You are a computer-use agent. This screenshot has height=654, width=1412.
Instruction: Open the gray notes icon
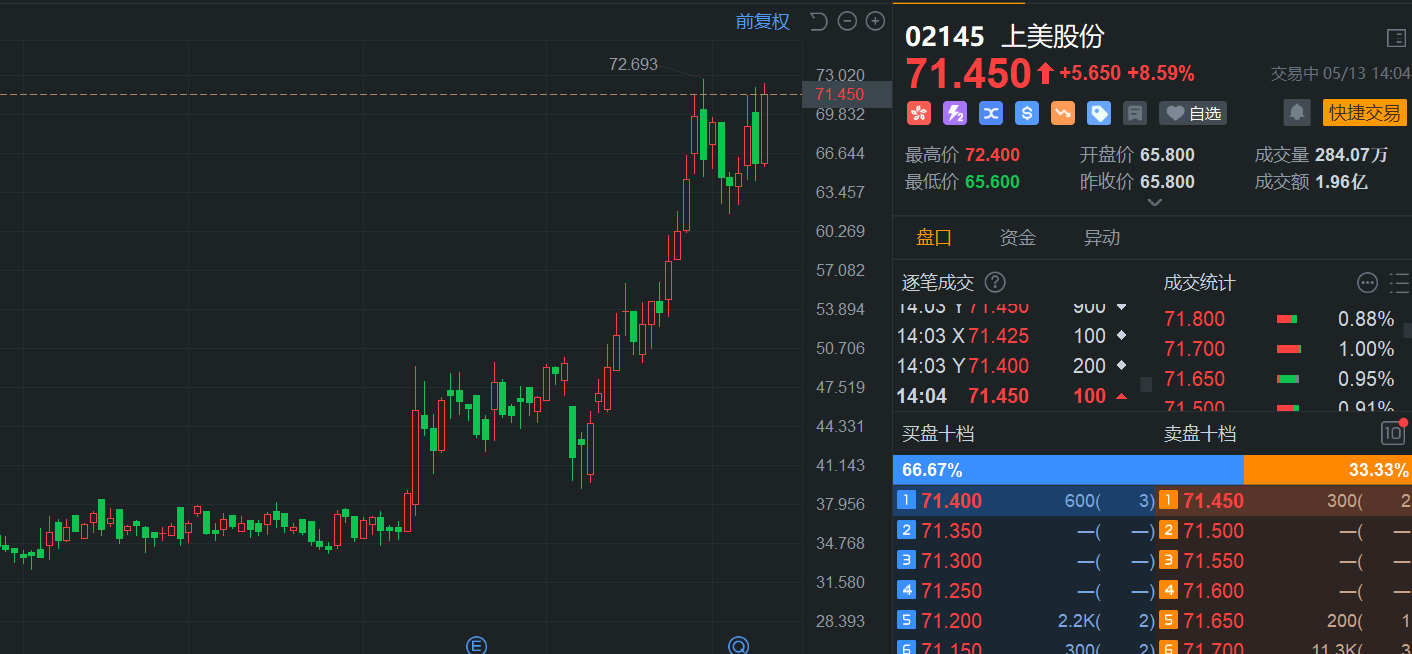[1135, 113]
